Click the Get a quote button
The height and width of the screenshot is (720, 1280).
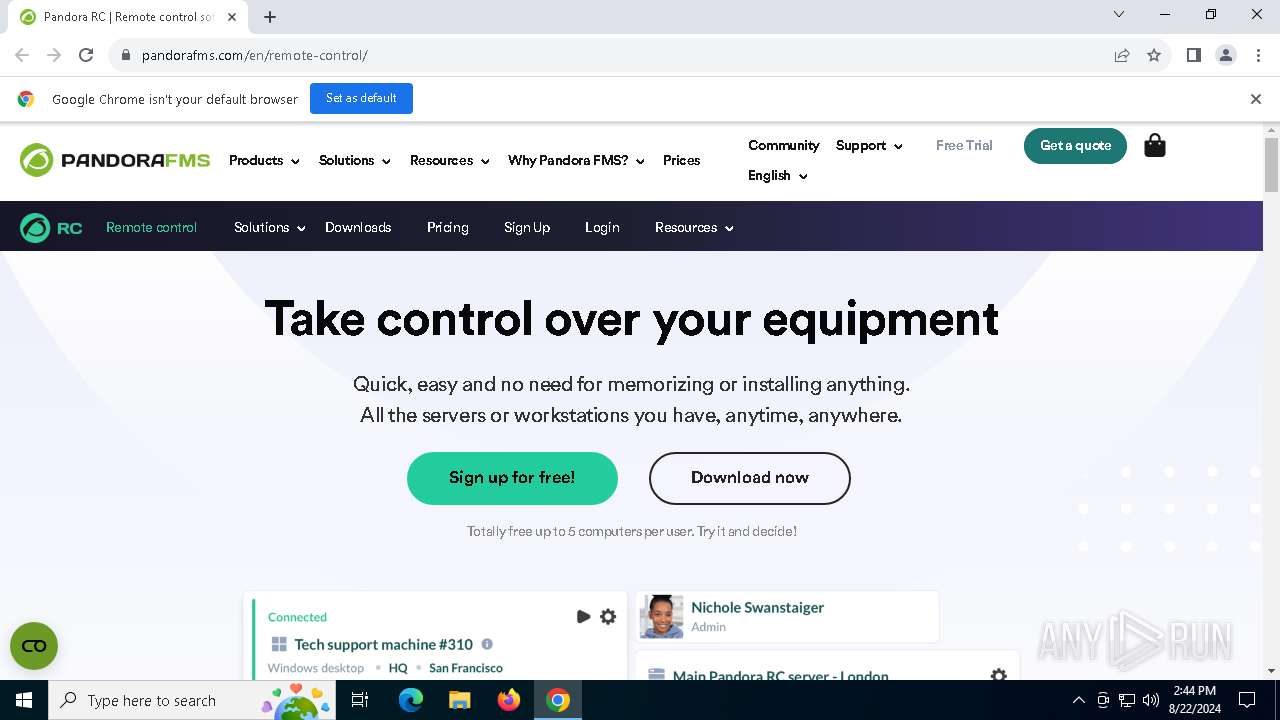[1075, 146]
